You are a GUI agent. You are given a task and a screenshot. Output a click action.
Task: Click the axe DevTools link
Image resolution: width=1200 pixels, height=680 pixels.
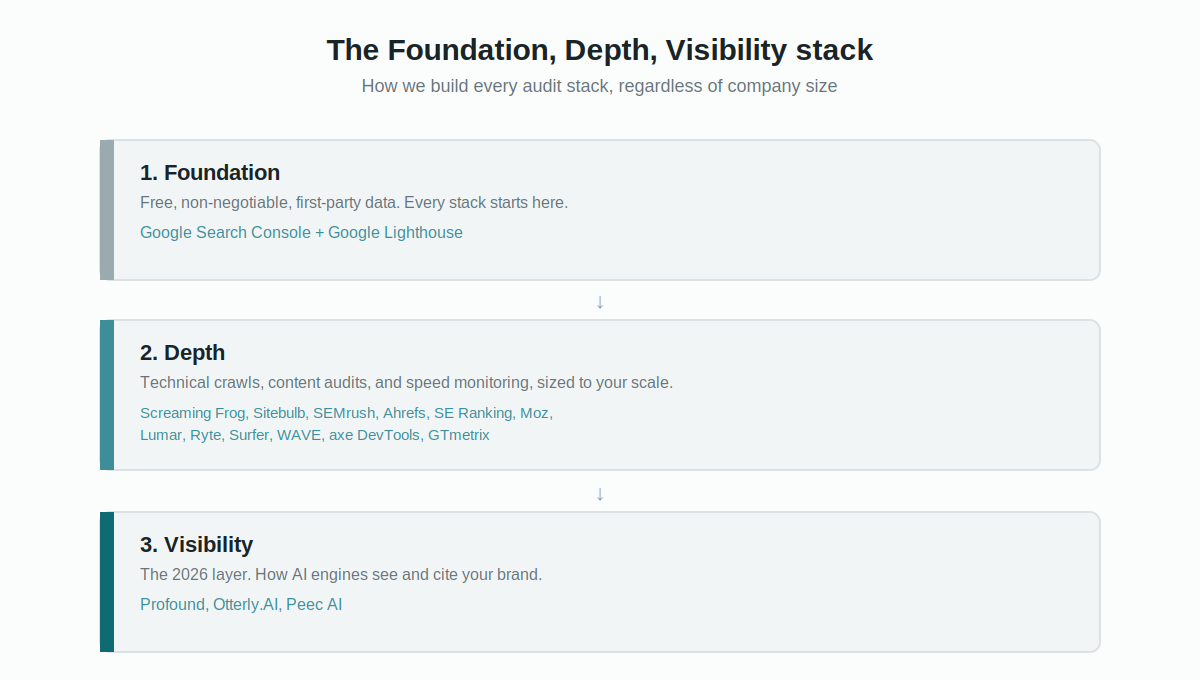click(374, 435)
